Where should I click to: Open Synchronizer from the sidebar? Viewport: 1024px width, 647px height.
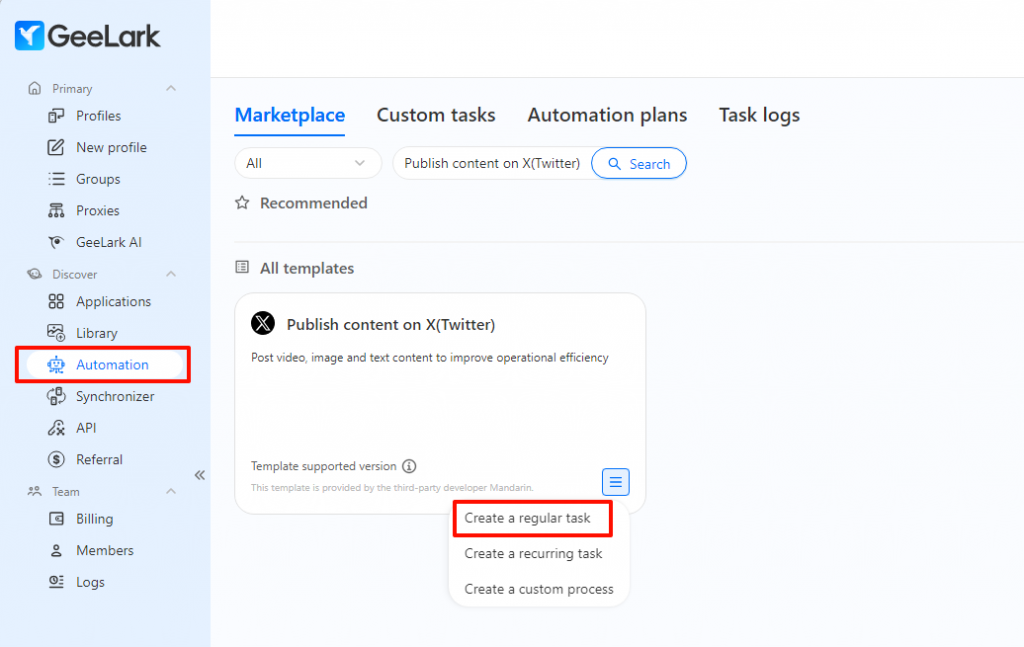[115, 396]
